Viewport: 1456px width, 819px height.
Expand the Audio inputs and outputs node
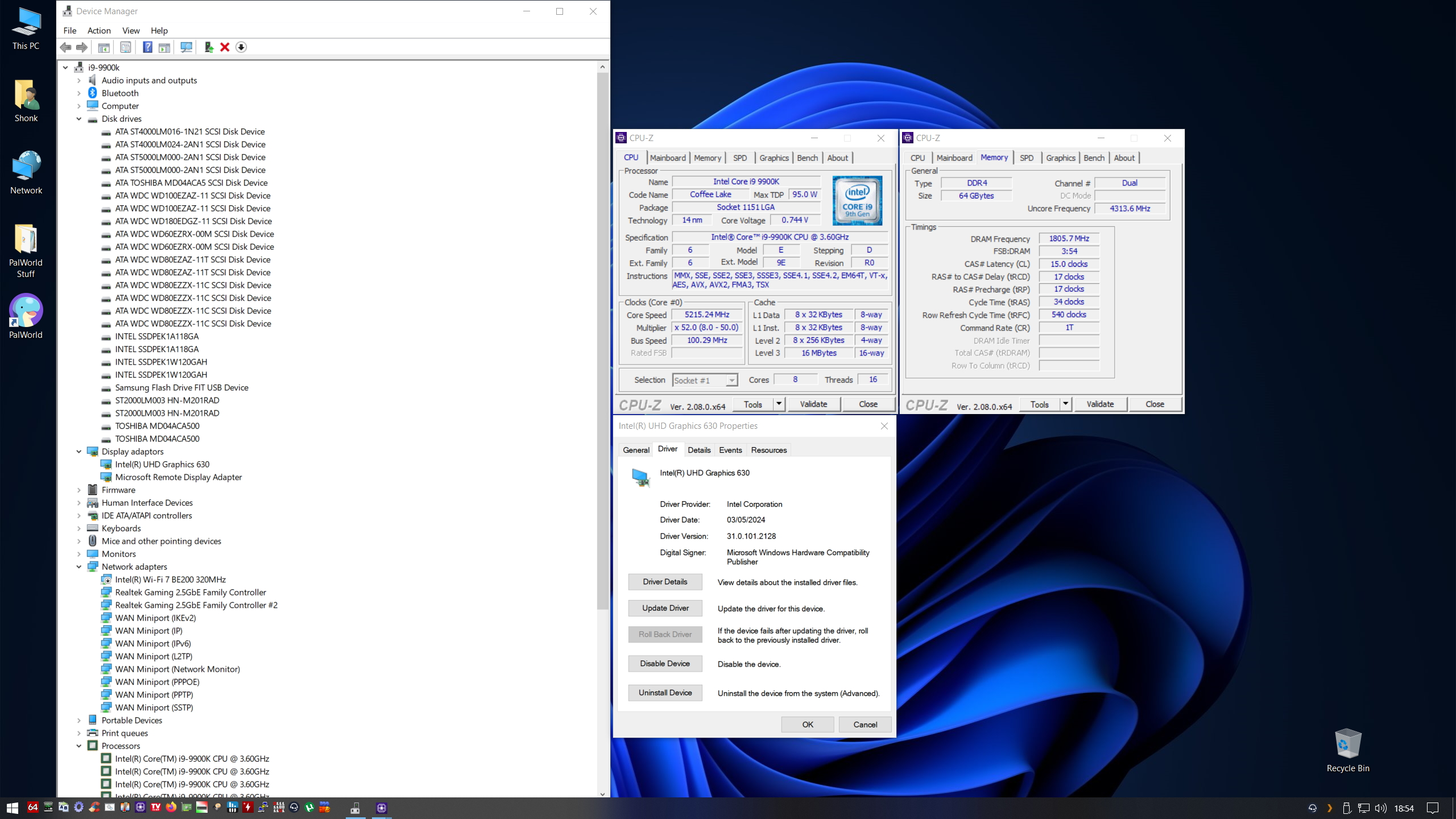79,81
